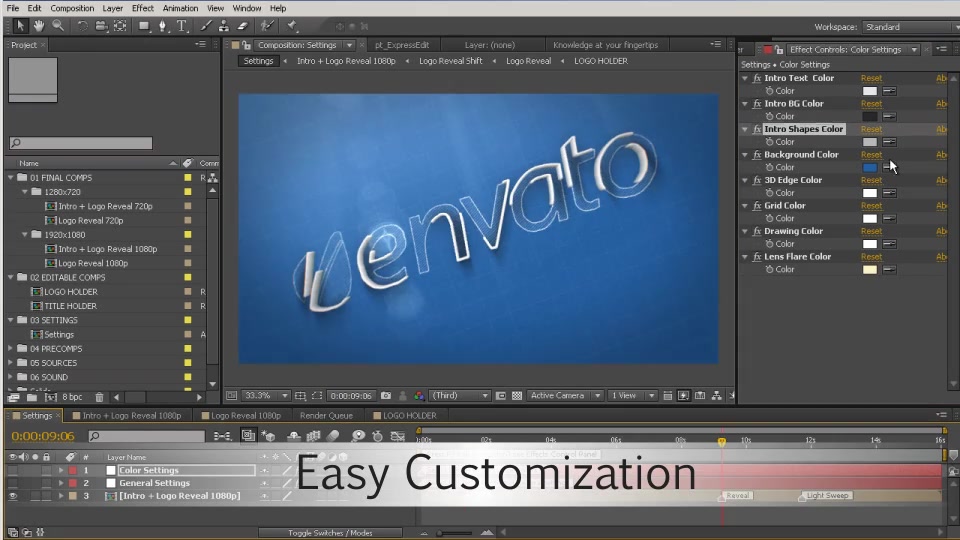This screenshot has width=960, height=540.
Task: Select the Horizontal Type tool
Action: [x=182, y=26]
